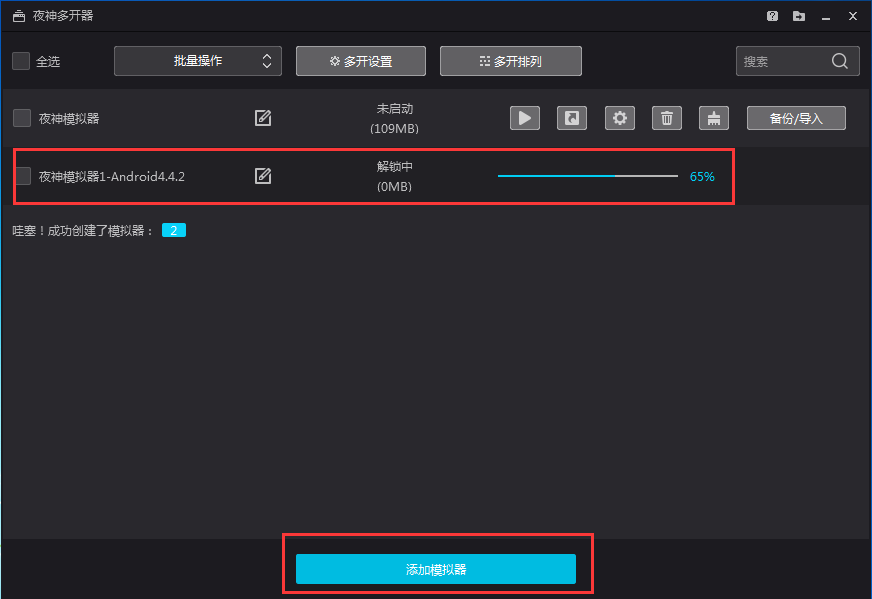Click the 65% unlock progress bar
The width and height of the screenshot is (872, 599).
click(x=587, y=176)
